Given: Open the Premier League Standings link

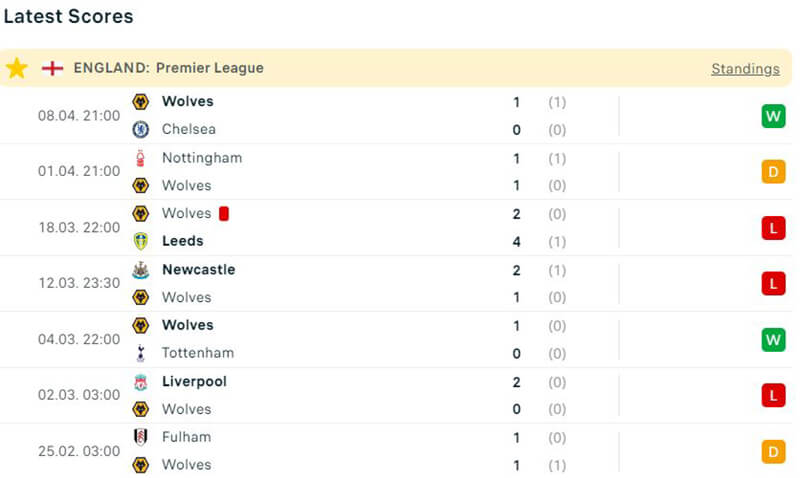Looking at the screenshot, I should [745, 69].
